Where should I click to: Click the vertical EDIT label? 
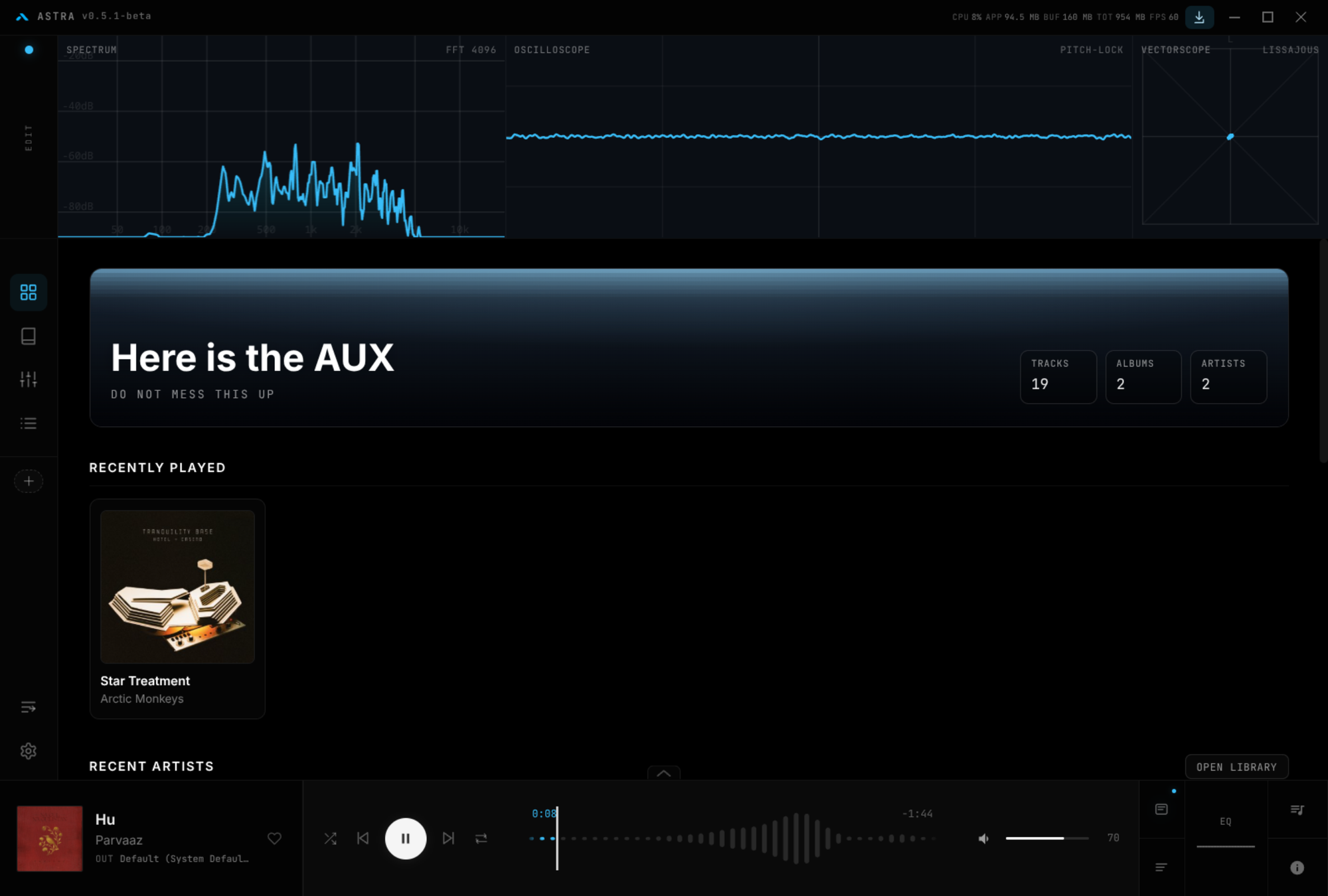pos(29,138)
